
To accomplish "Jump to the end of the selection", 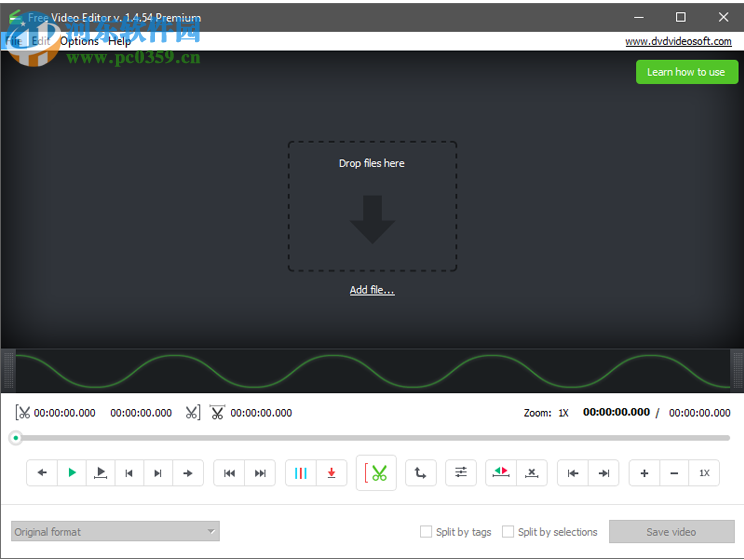I will tap(604, 473).
